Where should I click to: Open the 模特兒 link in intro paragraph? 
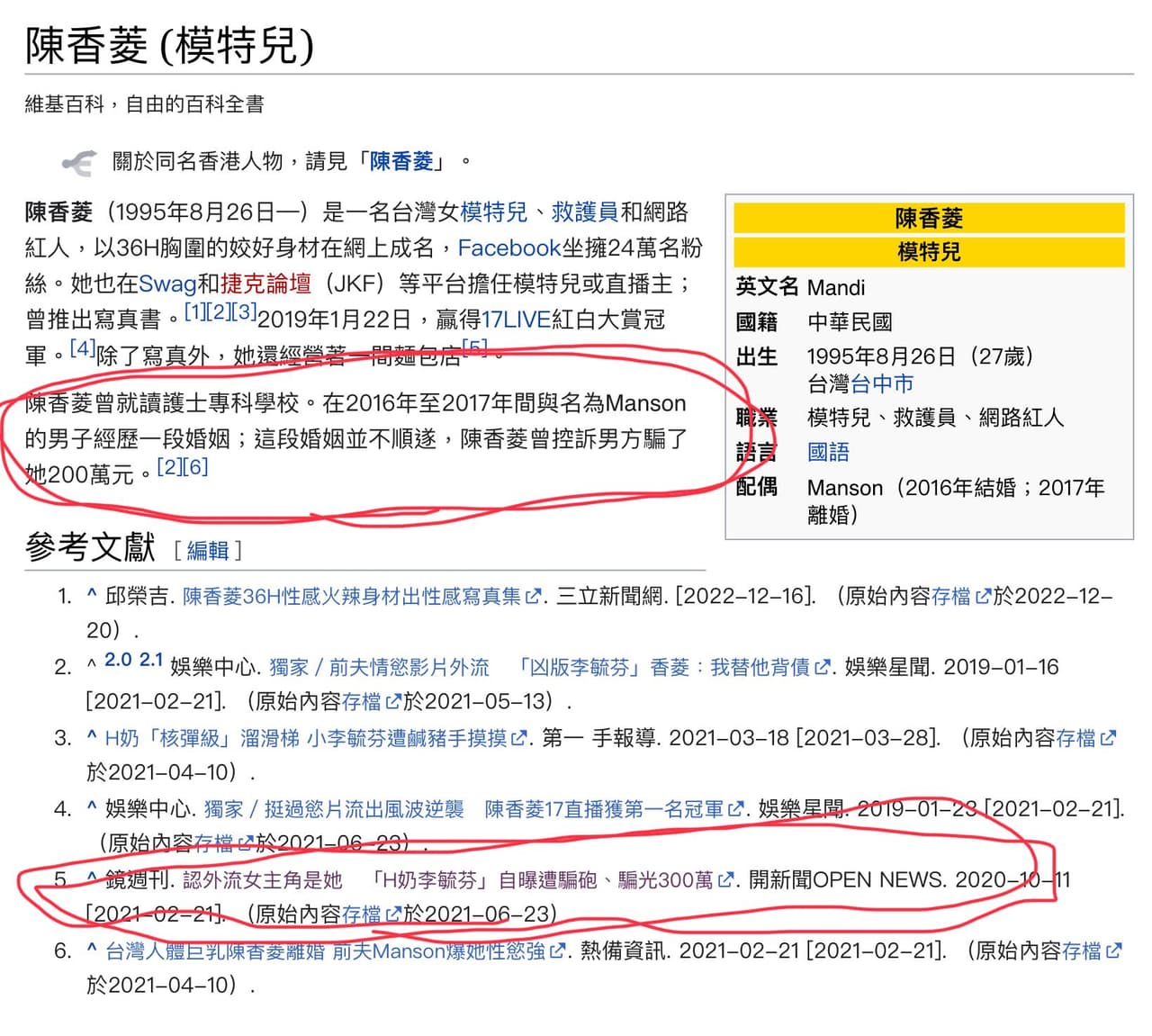pos(493,212)
